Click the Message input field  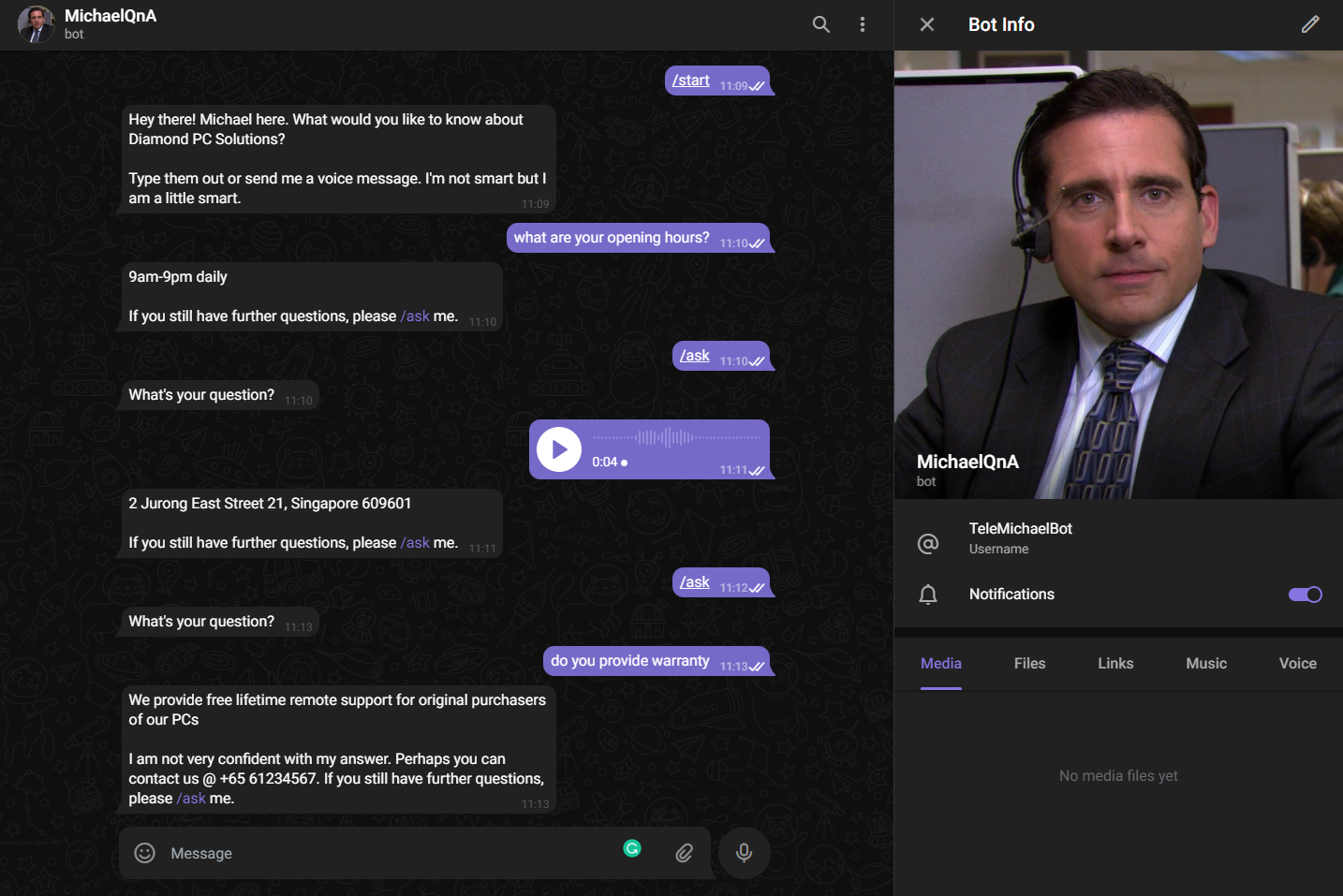coord(375,853)
